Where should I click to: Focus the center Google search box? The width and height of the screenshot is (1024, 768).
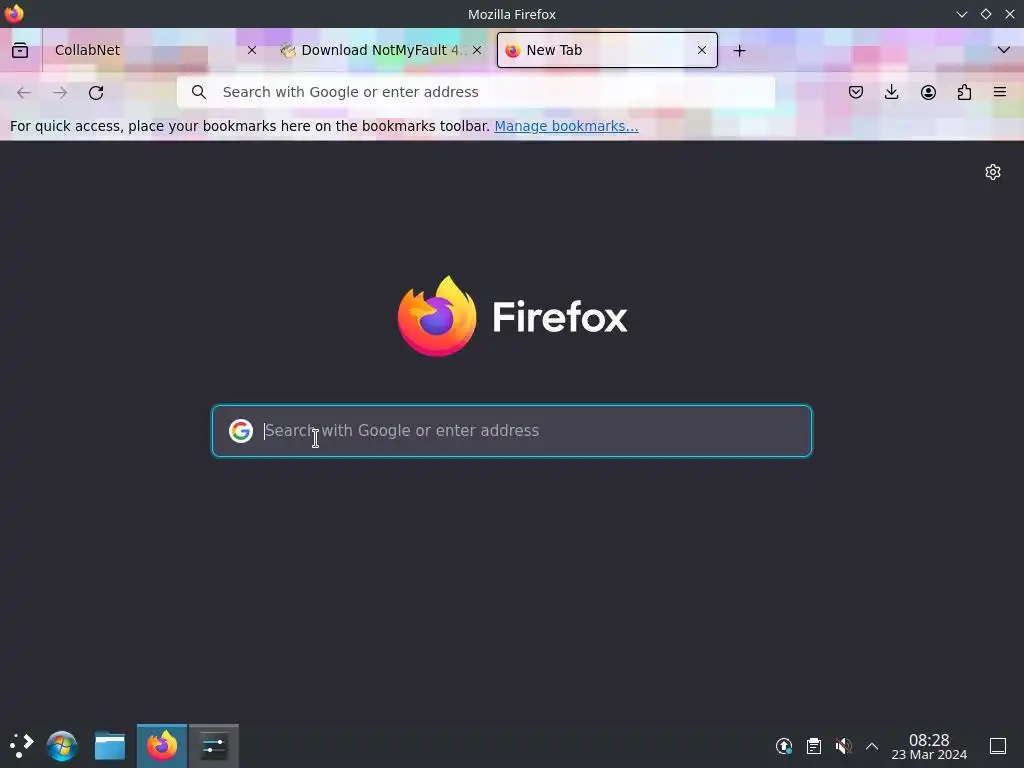tap(512, 431)
